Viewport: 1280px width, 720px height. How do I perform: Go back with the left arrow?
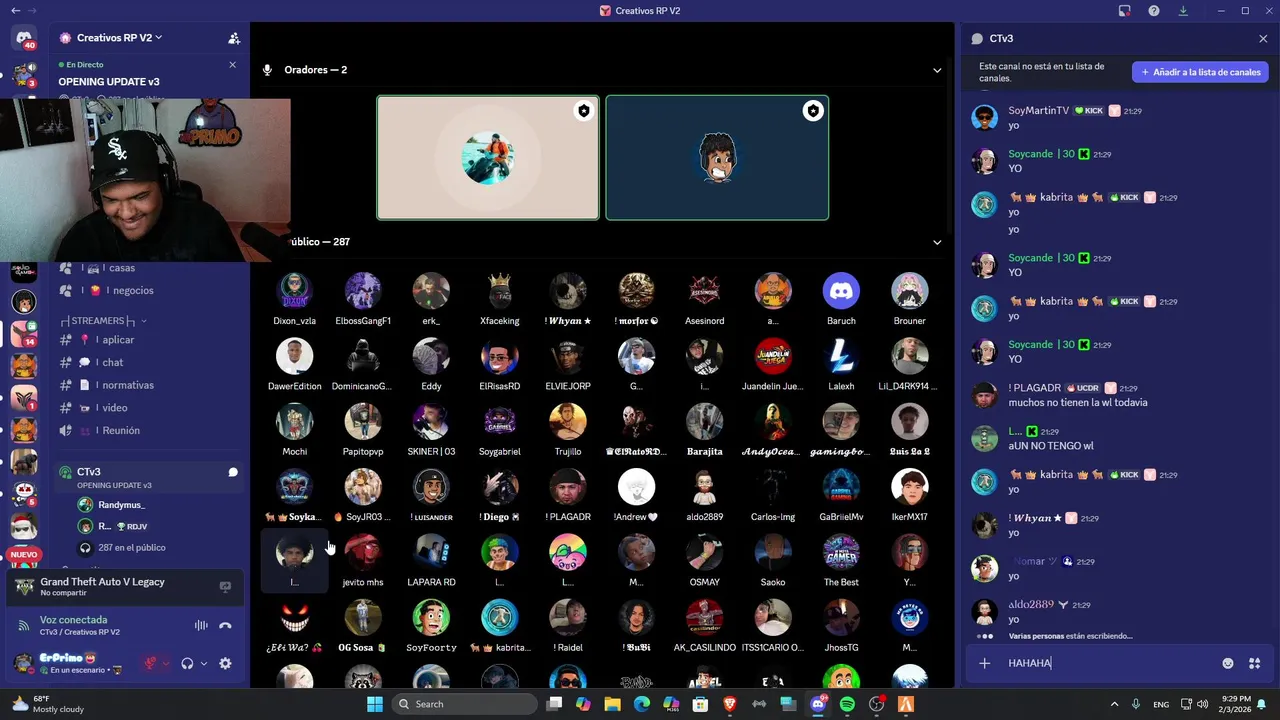click(16, 10)
